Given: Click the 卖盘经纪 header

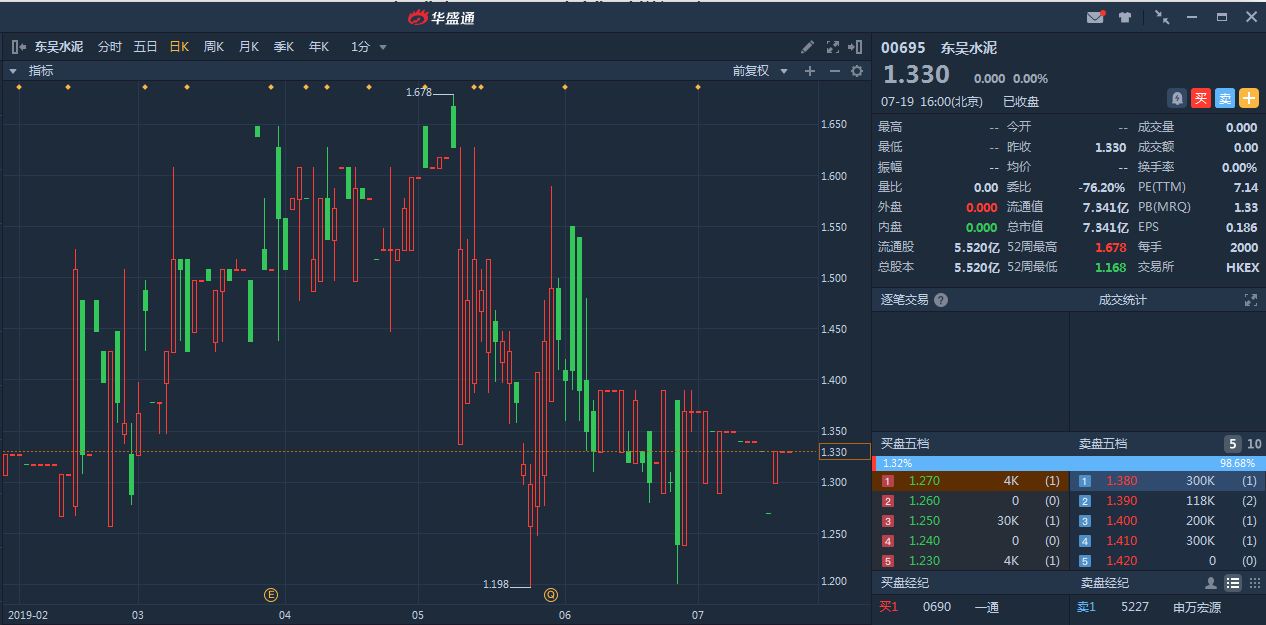Looking at the screenshot, I should pos(1105,583).
